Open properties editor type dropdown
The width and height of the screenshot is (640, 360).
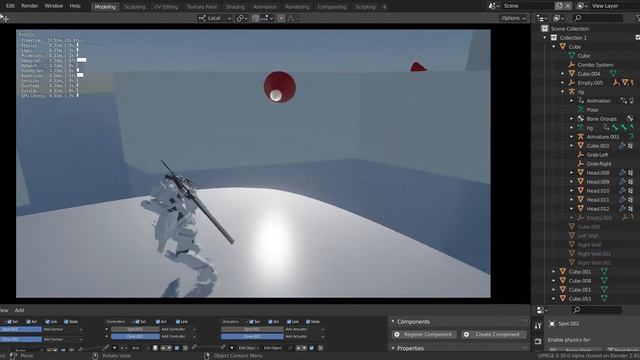coord(542,311)
